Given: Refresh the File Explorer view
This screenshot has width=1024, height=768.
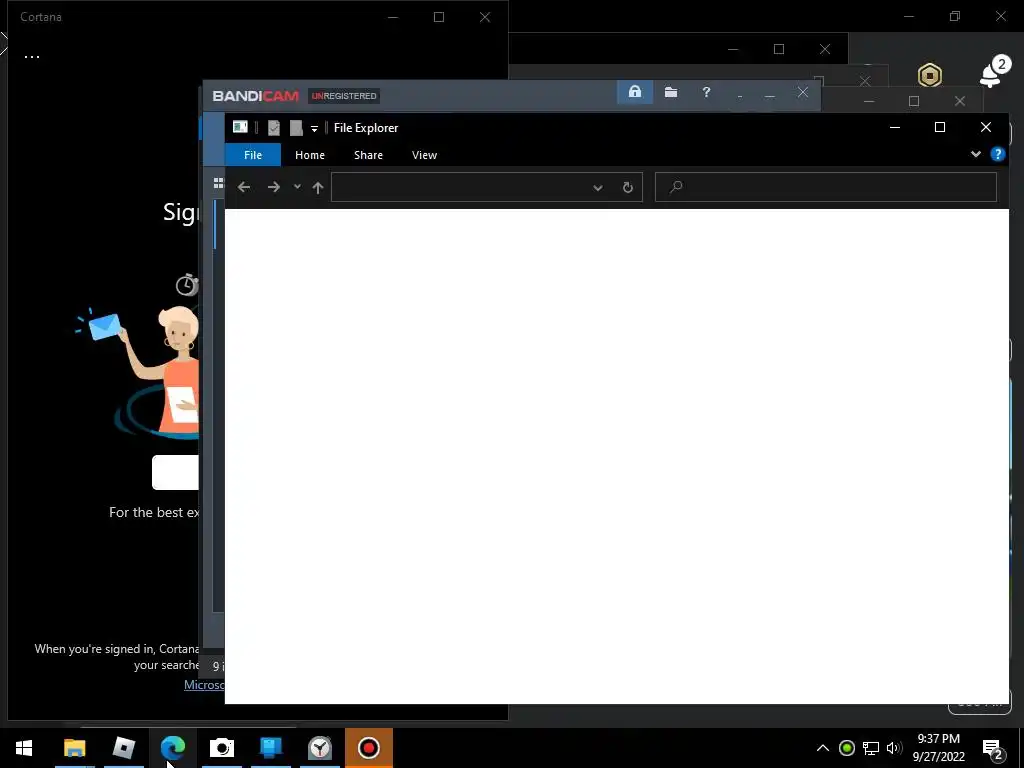Looking at the screenshot, I should (x=628, y=188).
